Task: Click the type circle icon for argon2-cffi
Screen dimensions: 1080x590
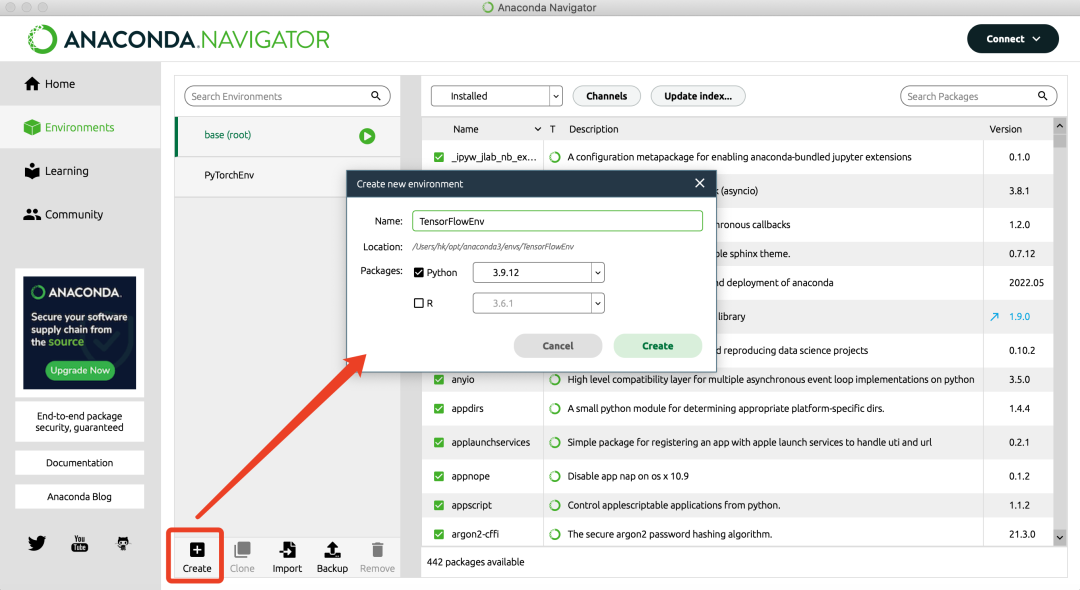Action: [554, 534]
